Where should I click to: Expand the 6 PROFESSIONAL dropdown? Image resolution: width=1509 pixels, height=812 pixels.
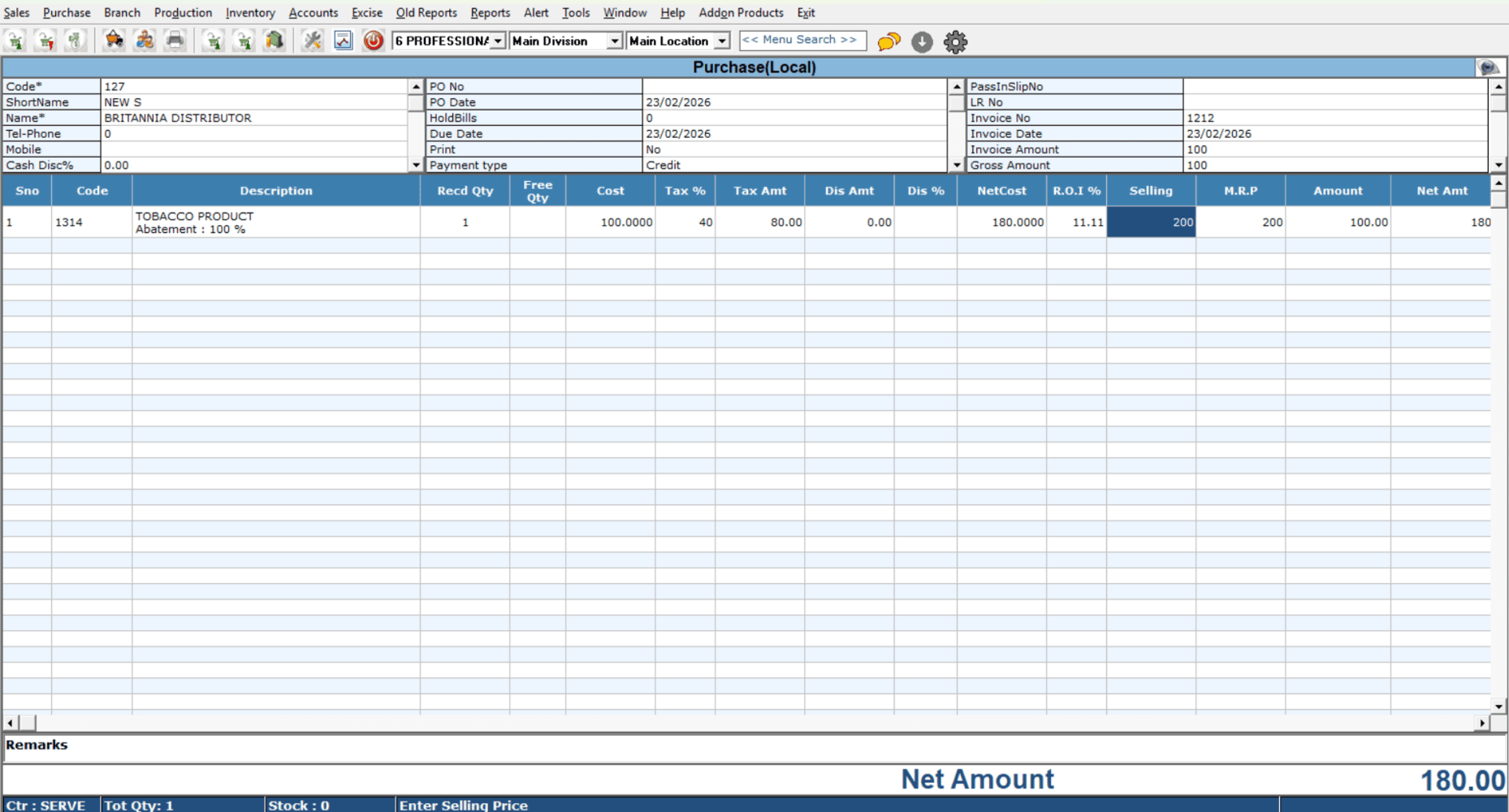click(498, 41)
